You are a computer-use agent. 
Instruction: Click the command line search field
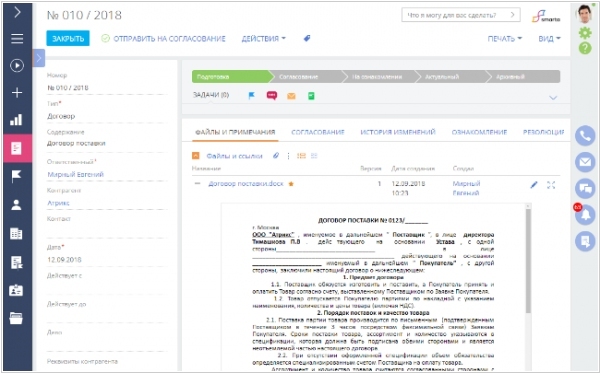(x=461, y=15)
